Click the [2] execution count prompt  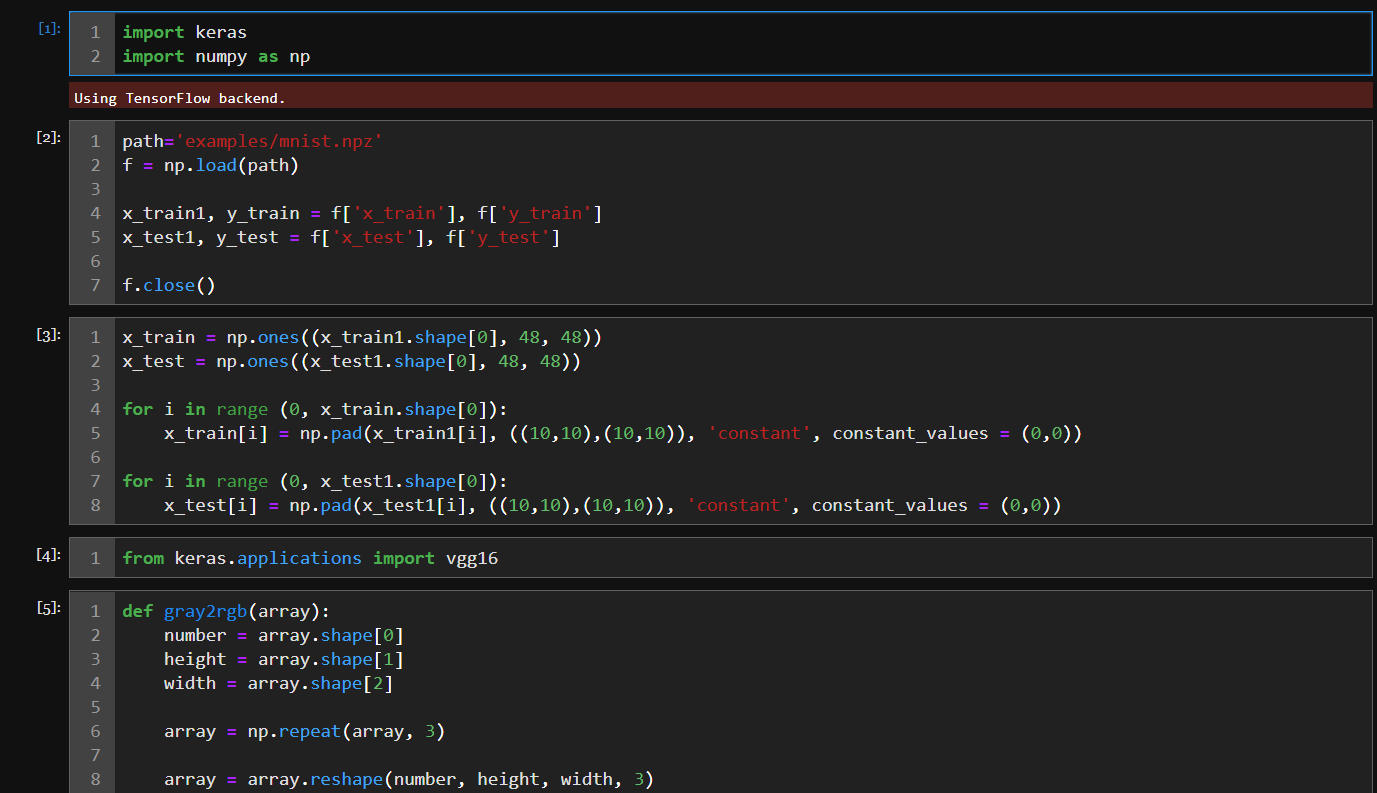pos(49,137)
